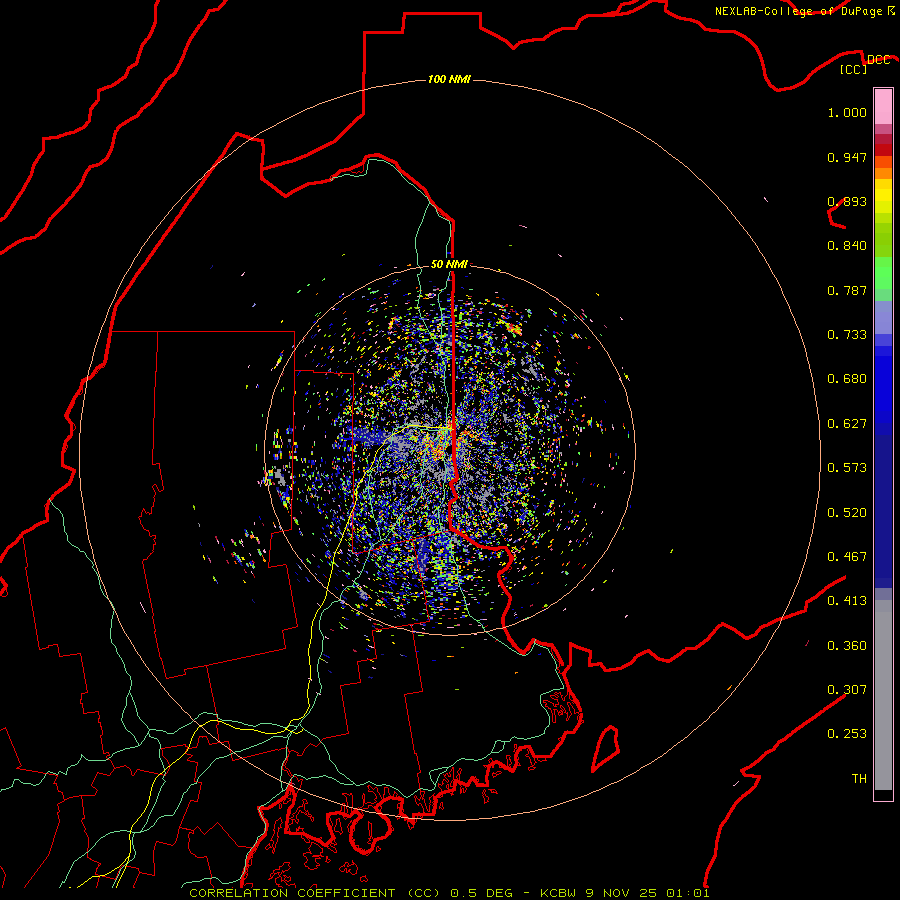Viewport: 900px width, 900px height.
Task: Click the 0.413 color scale value
Action: pos(847,601)
